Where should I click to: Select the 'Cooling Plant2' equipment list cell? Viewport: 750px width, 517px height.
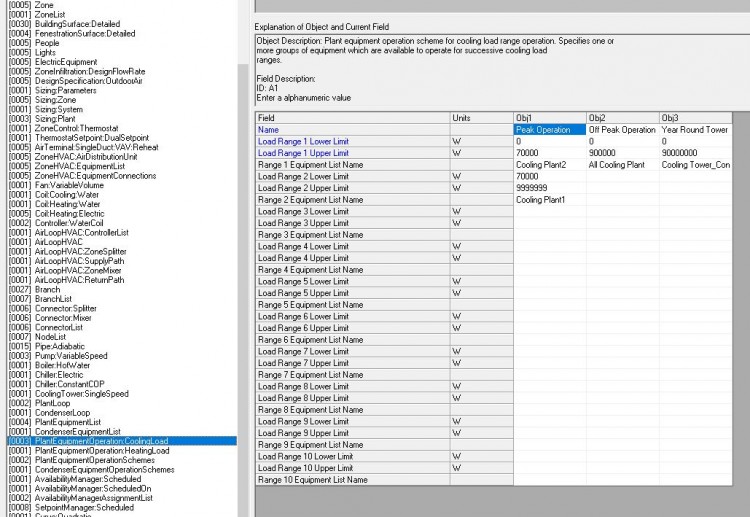click(x=548, y=165)
